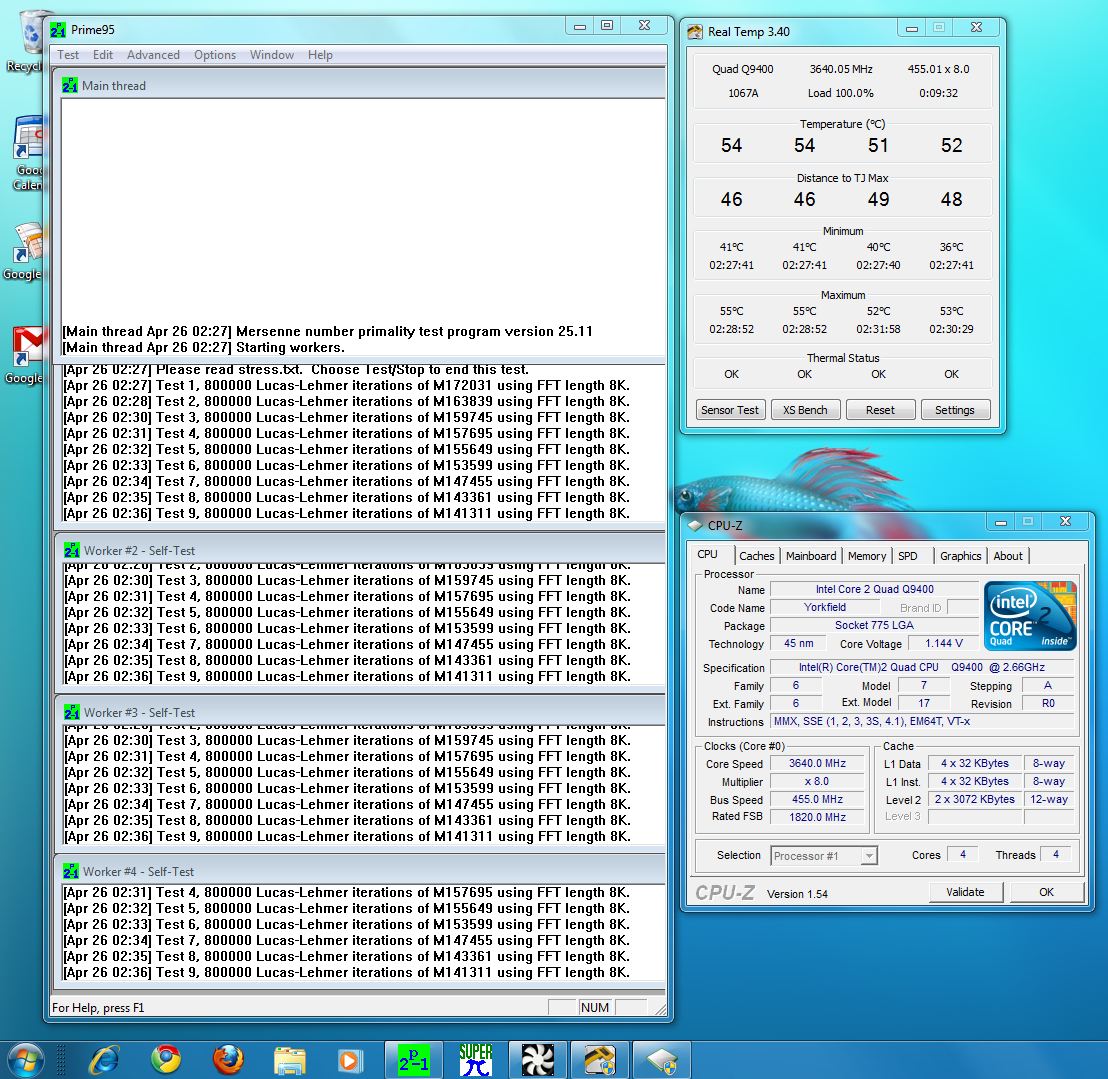Switch to the Caches tab in CPU-Z
Screen dimensions: 1108x1079
[x=756, y=556]
